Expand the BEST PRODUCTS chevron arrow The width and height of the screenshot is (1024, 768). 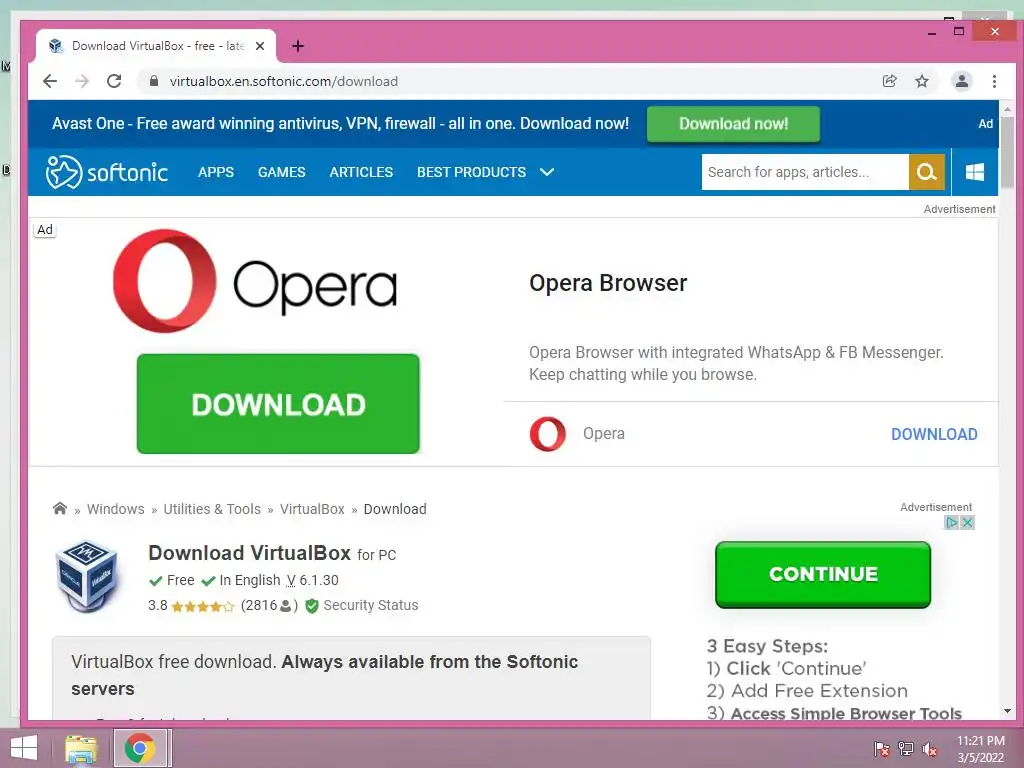click(x=547, y=172)
